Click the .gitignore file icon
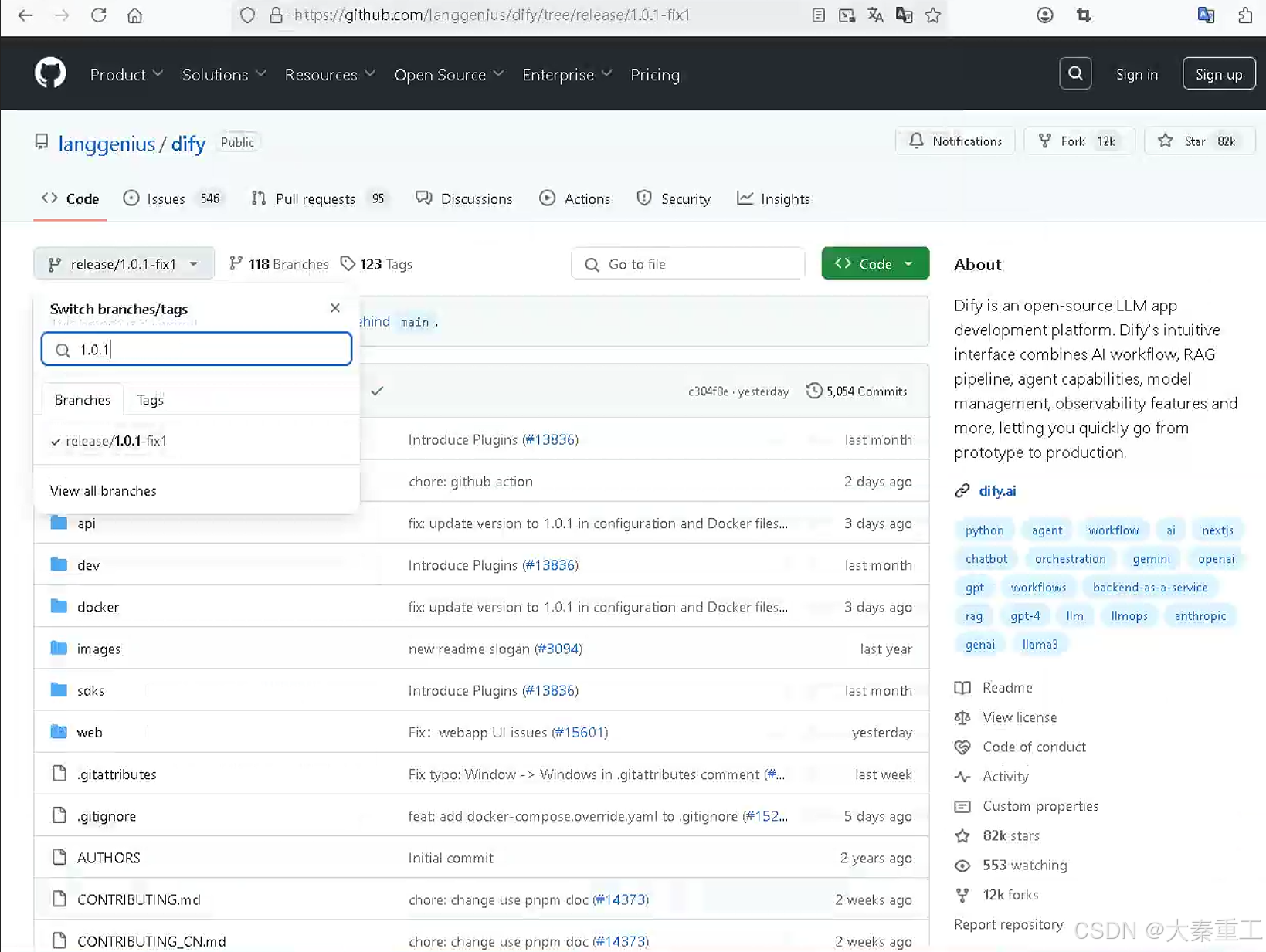The height and width of the screenshot is (952, 1266). coord(59,815)
